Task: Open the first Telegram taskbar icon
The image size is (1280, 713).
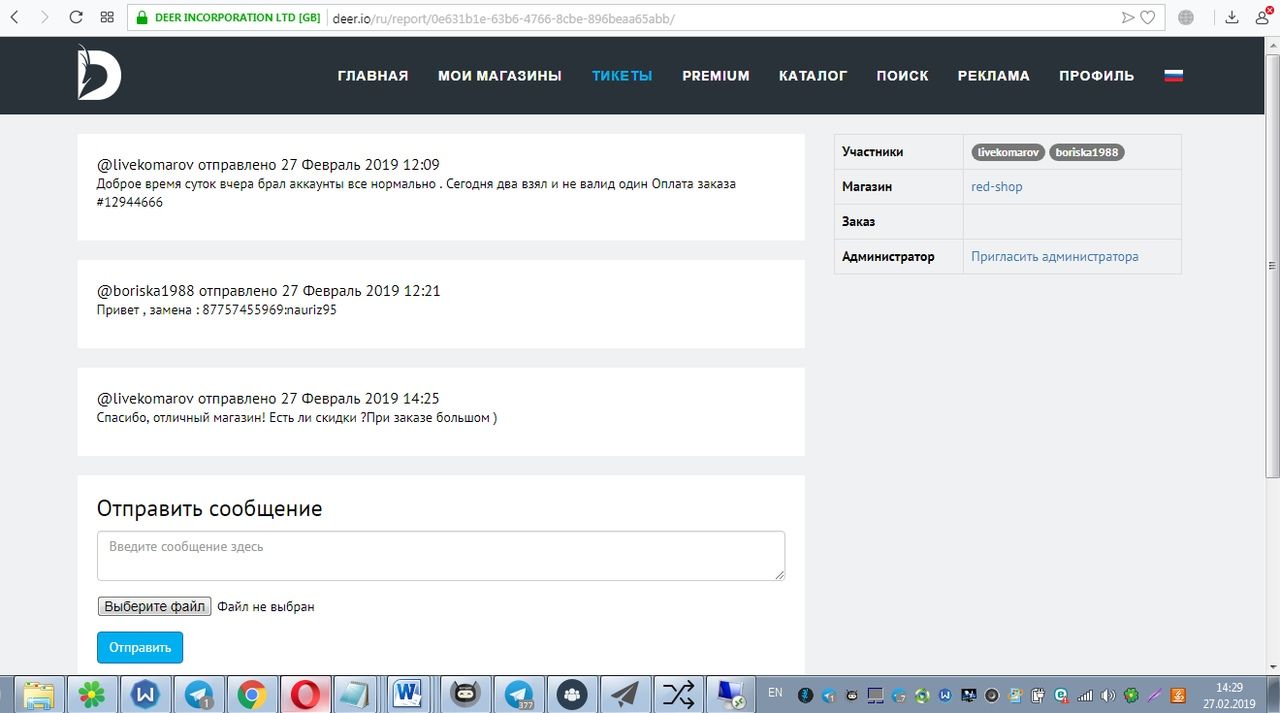Action: [x=199, y=694]
